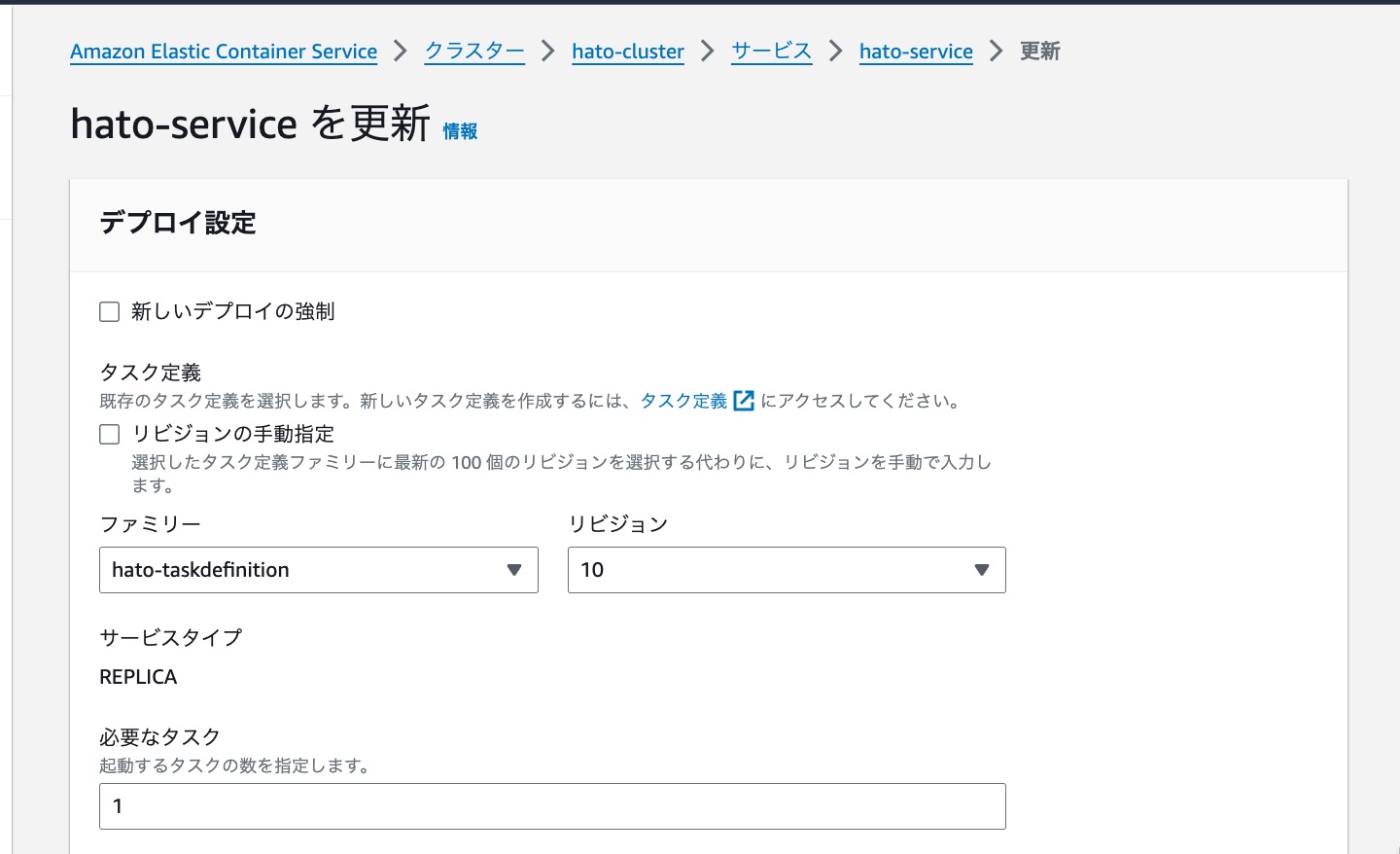Select hato-taskdefinition from family combo box

292,570
